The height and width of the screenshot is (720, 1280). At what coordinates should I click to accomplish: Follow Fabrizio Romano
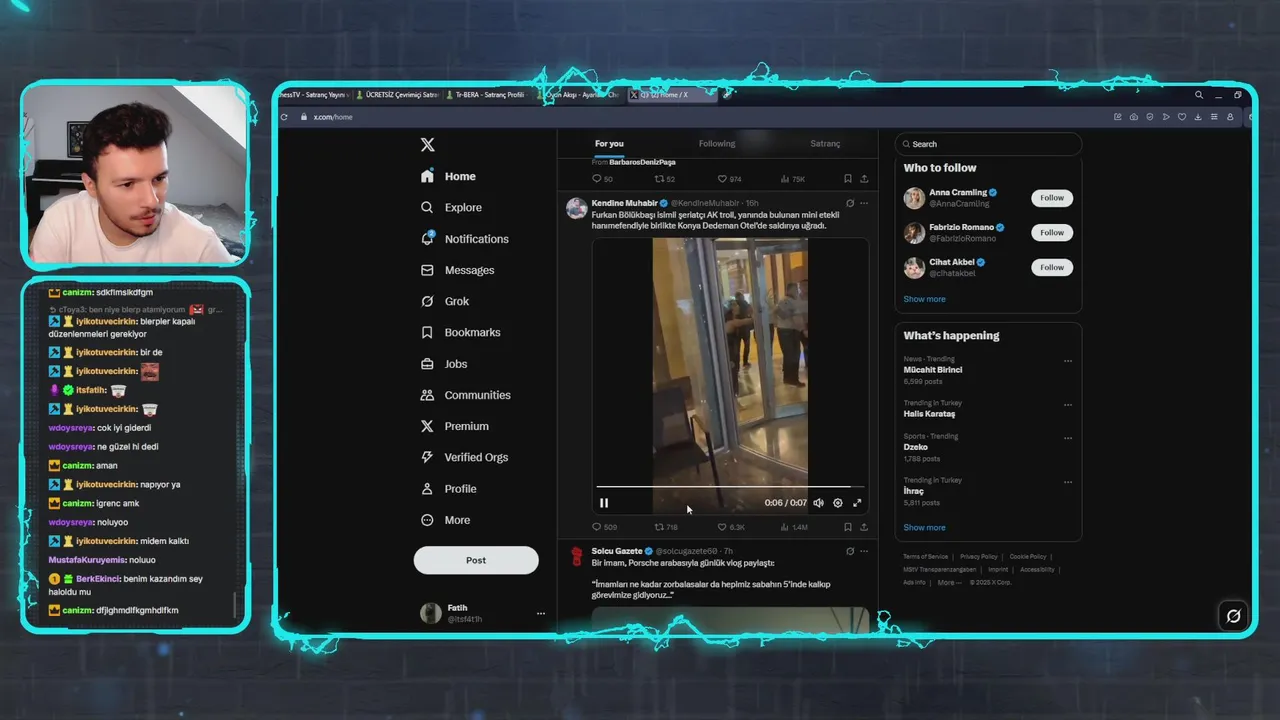click(1052, 232)
